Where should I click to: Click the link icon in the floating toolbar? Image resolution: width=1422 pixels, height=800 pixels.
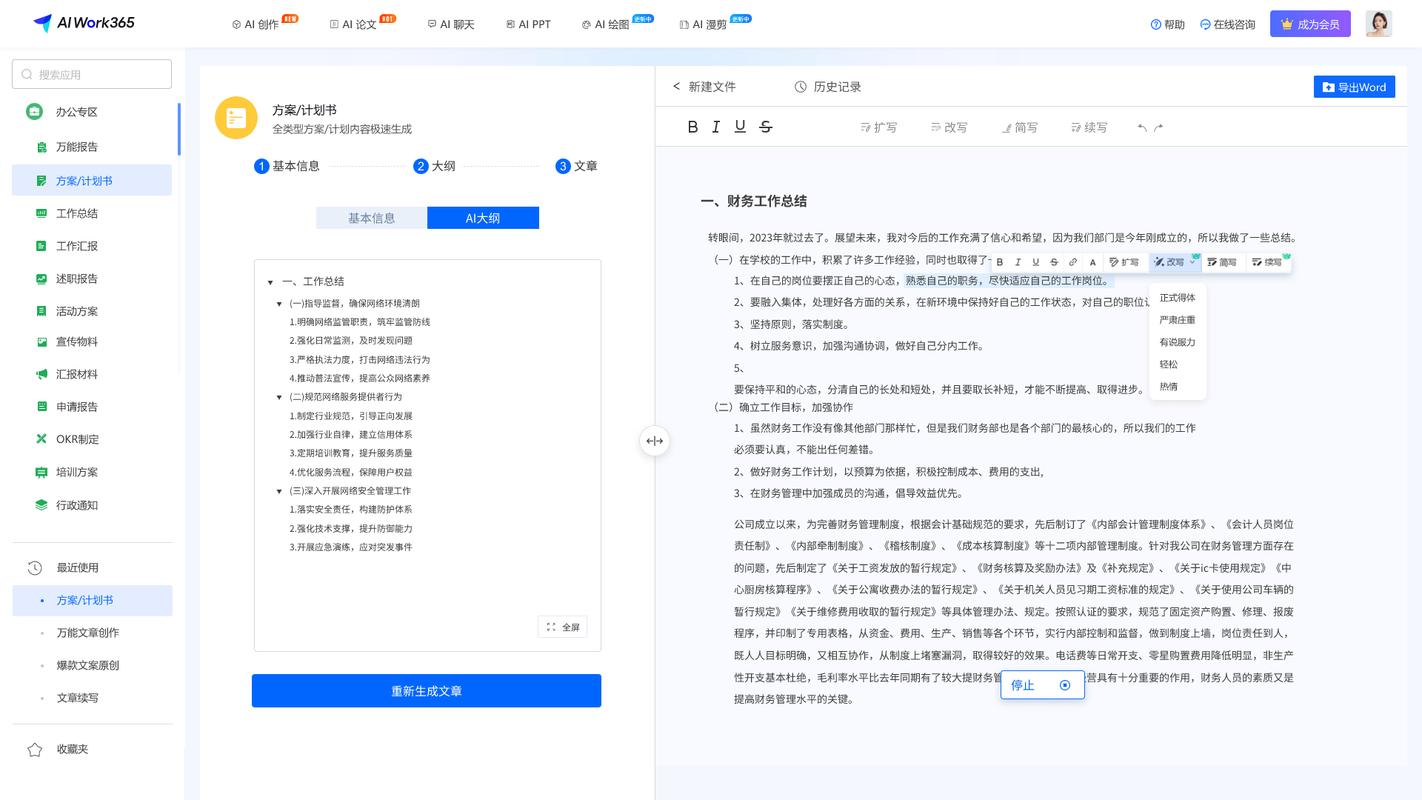pyautogui.click(x=1072, y=261)
